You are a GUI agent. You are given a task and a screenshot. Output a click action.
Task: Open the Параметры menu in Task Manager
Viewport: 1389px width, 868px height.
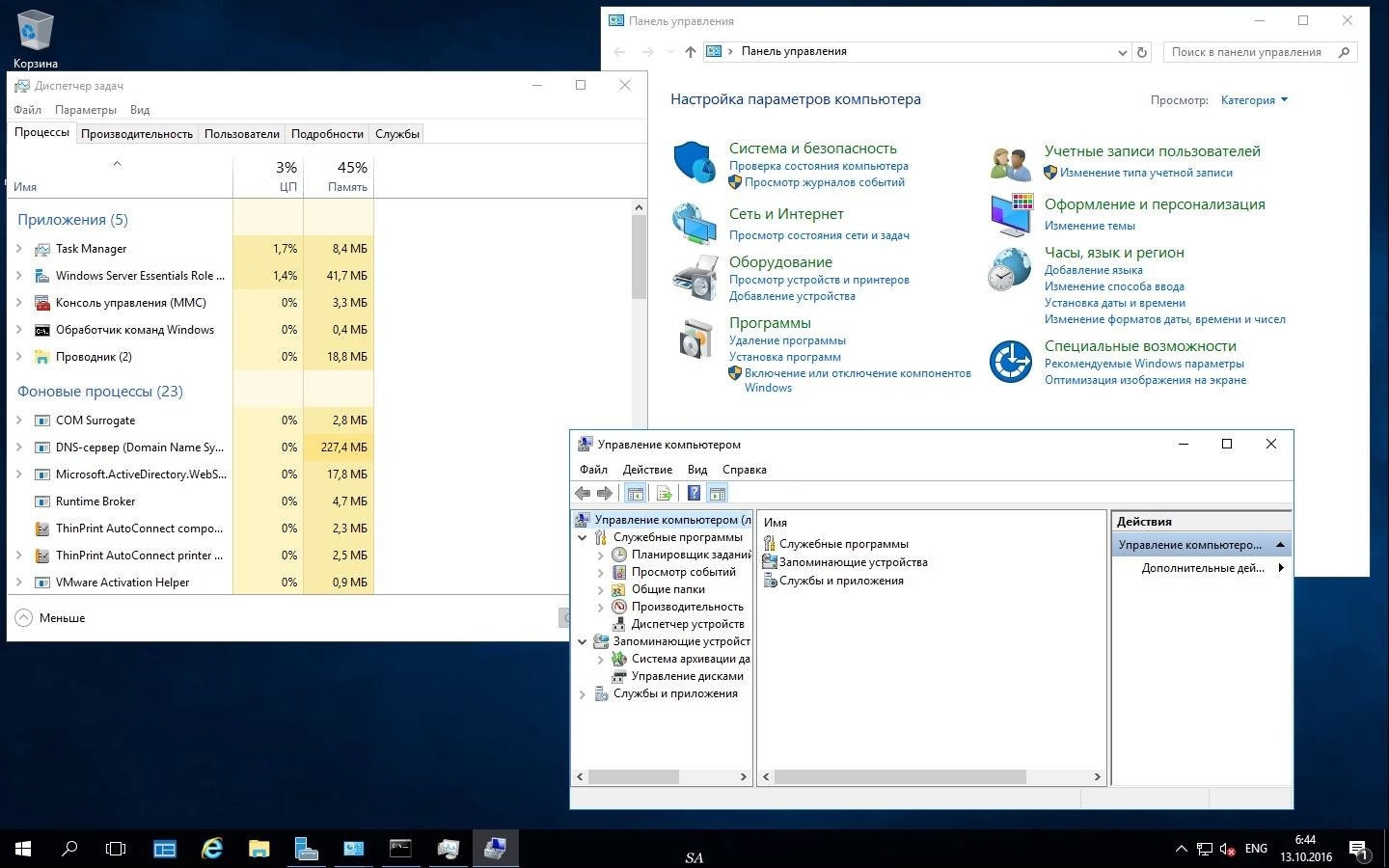pyautogui.click(x=86, y=110)
